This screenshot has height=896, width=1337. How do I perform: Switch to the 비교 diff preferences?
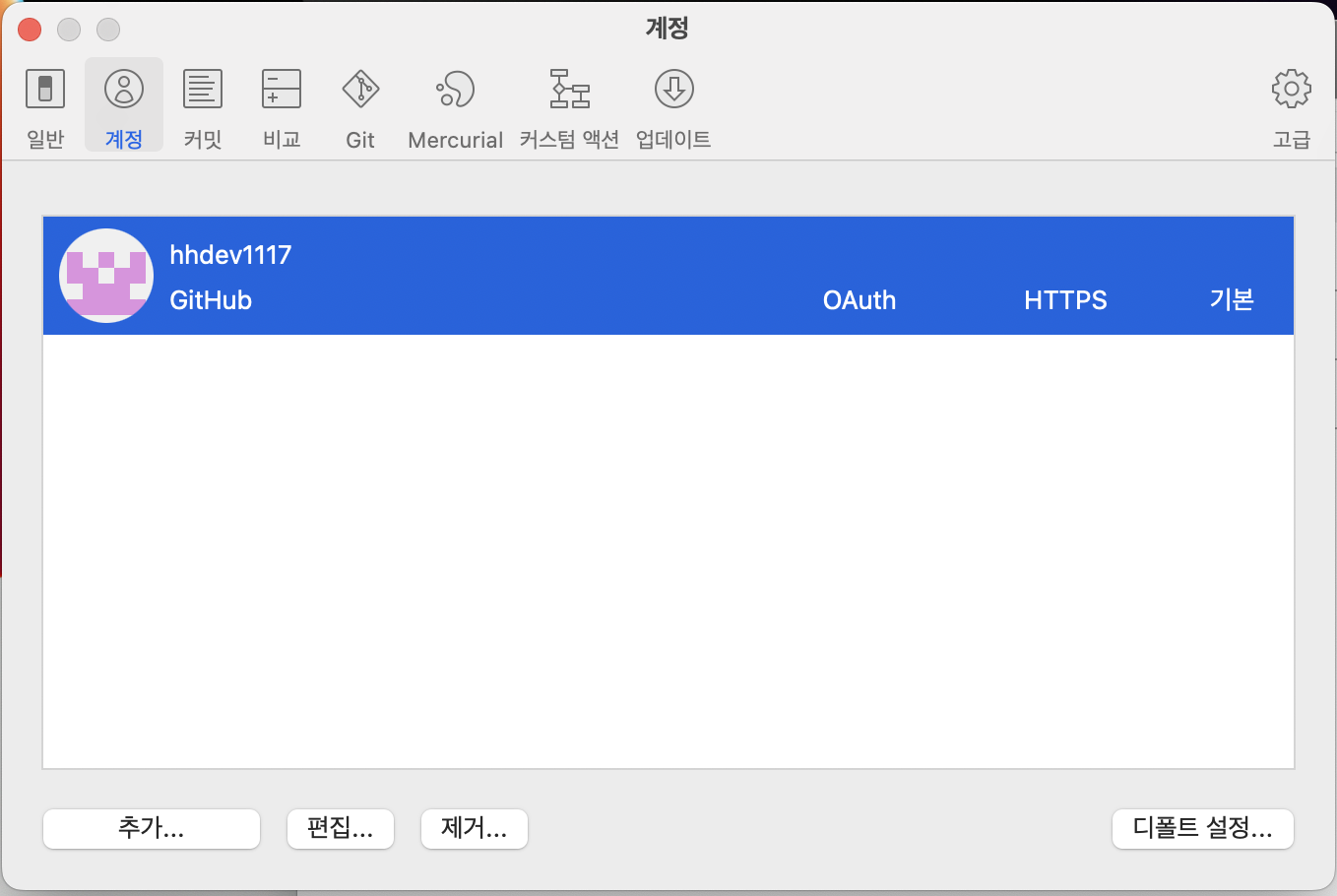pyautogui.click(x=282, y=107)
